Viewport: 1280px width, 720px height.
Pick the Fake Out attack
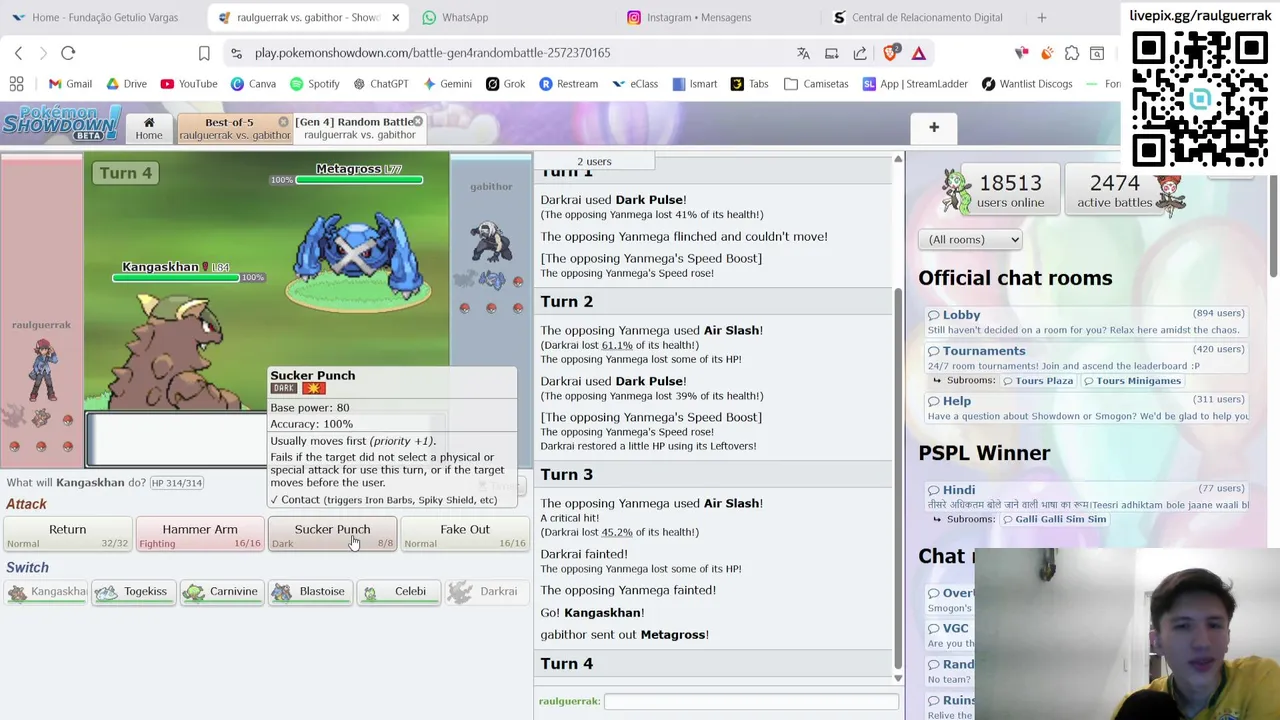click(464, 535)
